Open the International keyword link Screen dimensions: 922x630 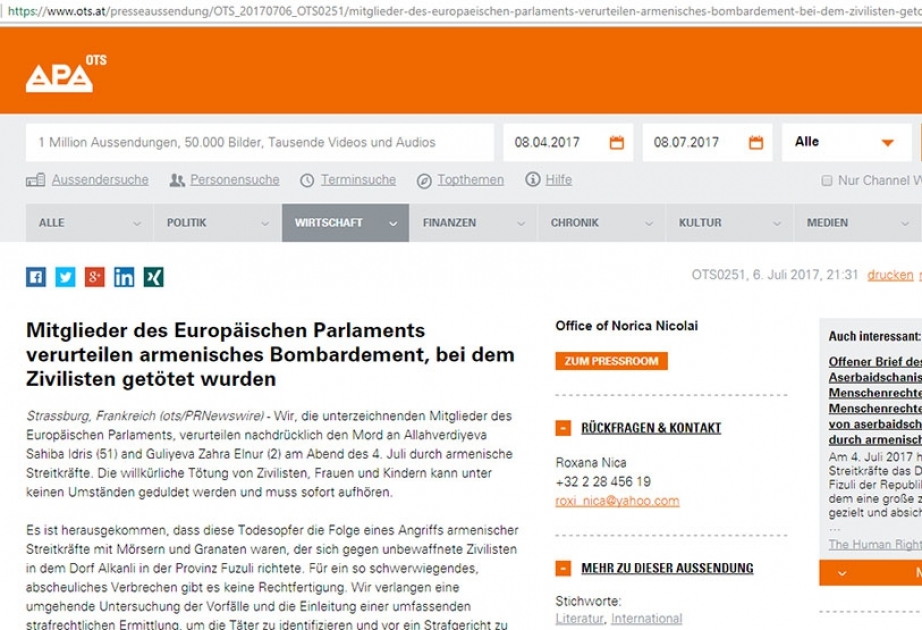[x=647, y=619]
